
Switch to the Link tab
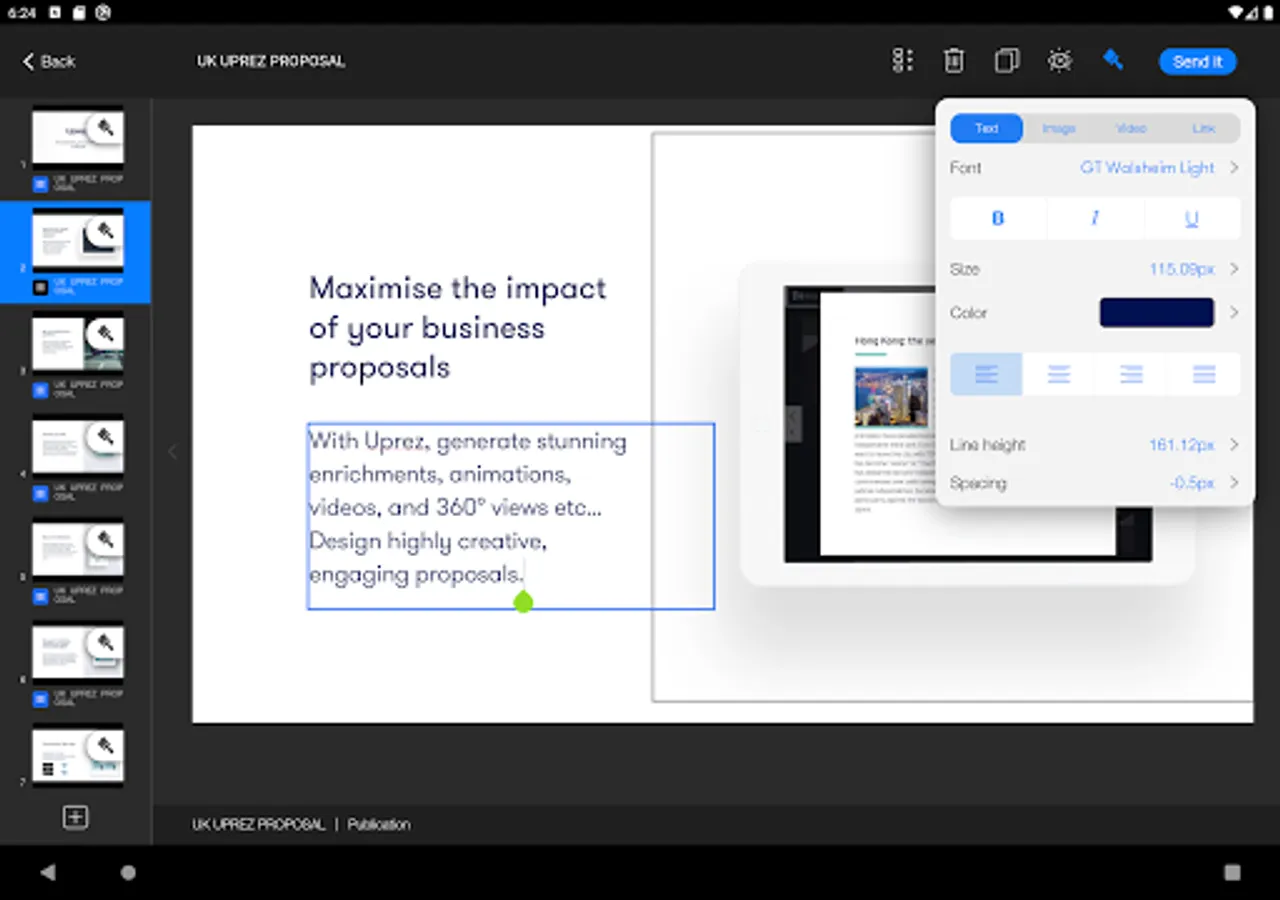pyautogui.click(x=1204, y=128)
